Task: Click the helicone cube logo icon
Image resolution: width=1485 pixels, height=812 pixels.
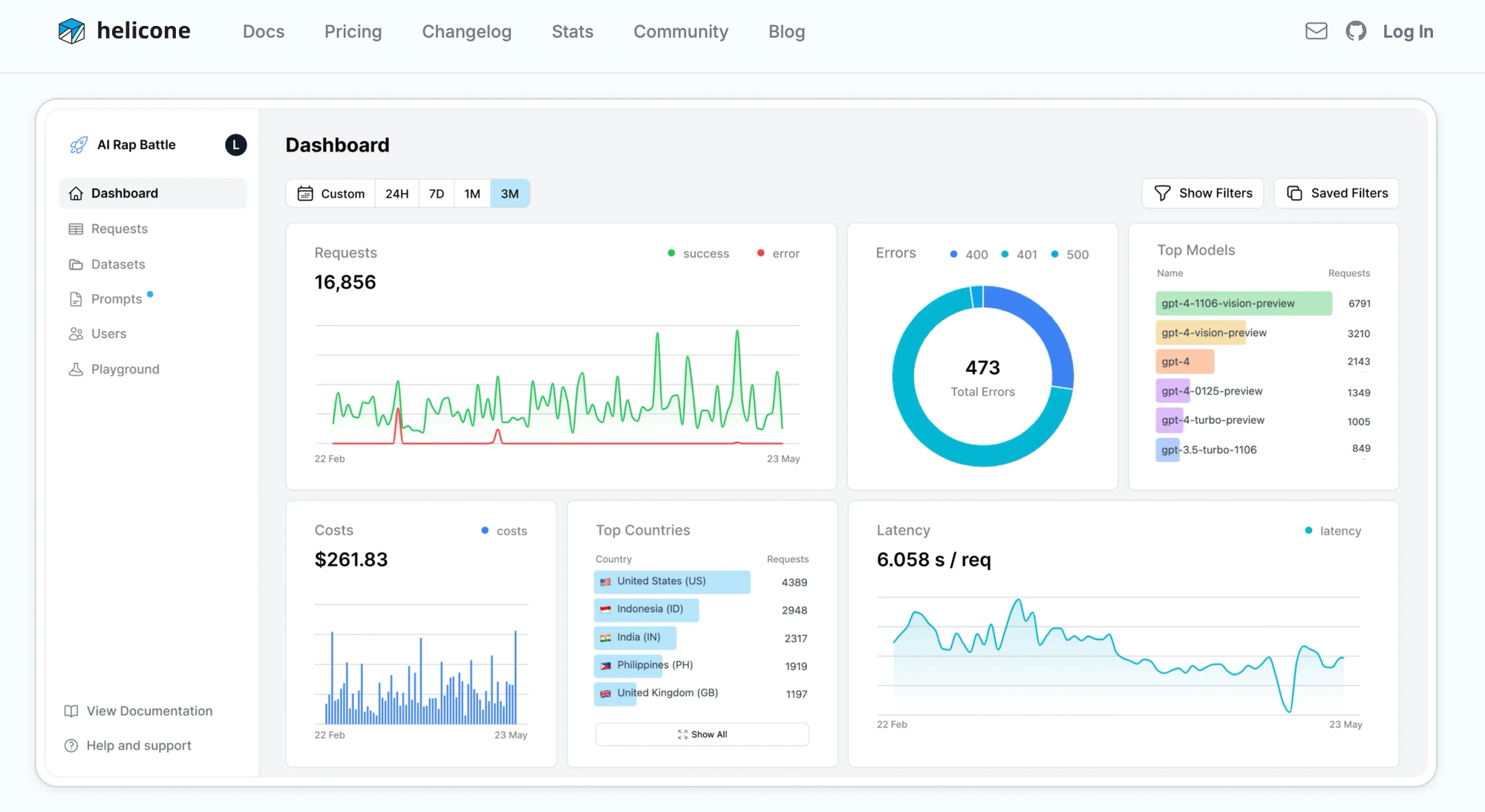Action: click(x=72, y=31)
